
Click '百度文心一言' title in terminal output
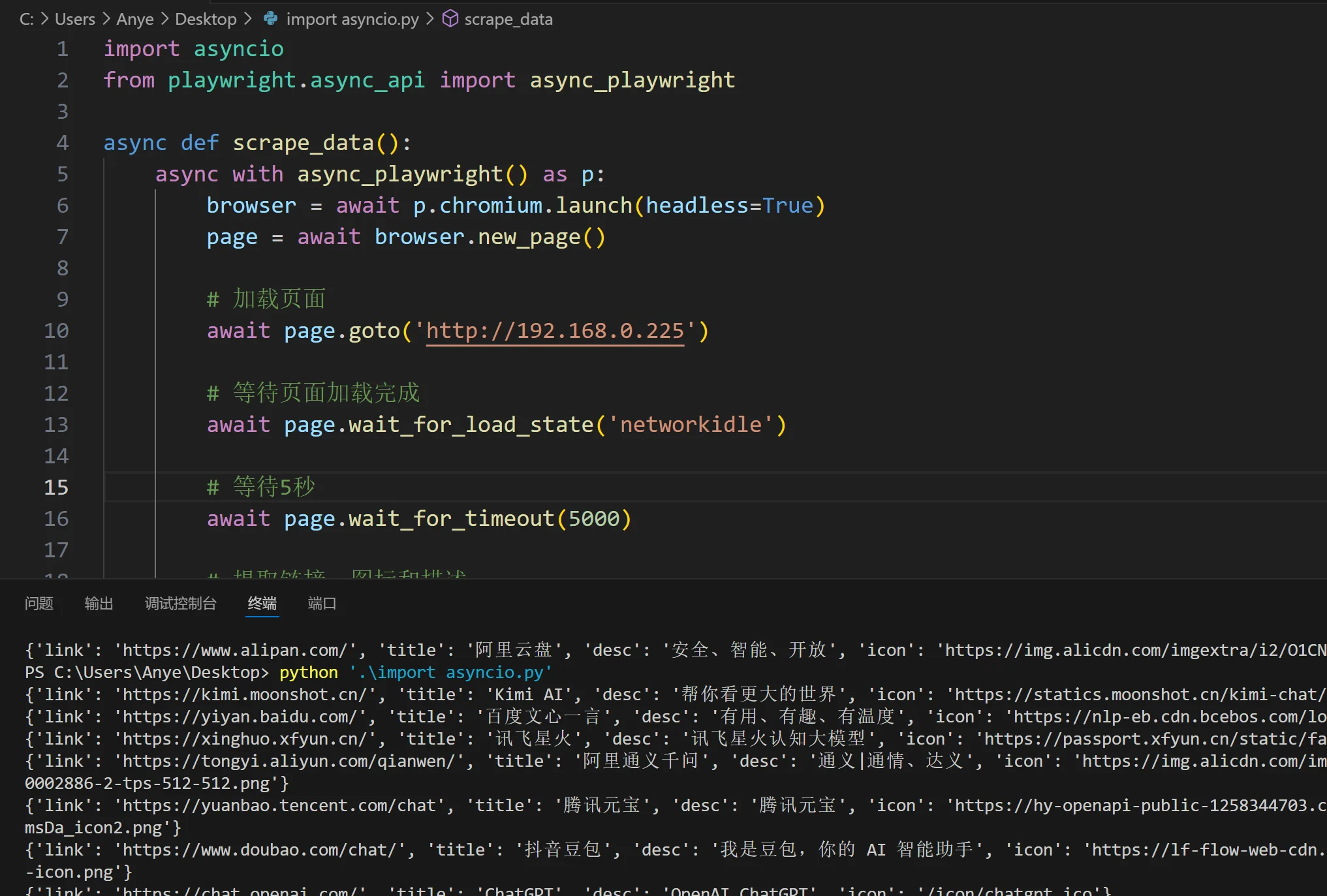click(543, 717)
